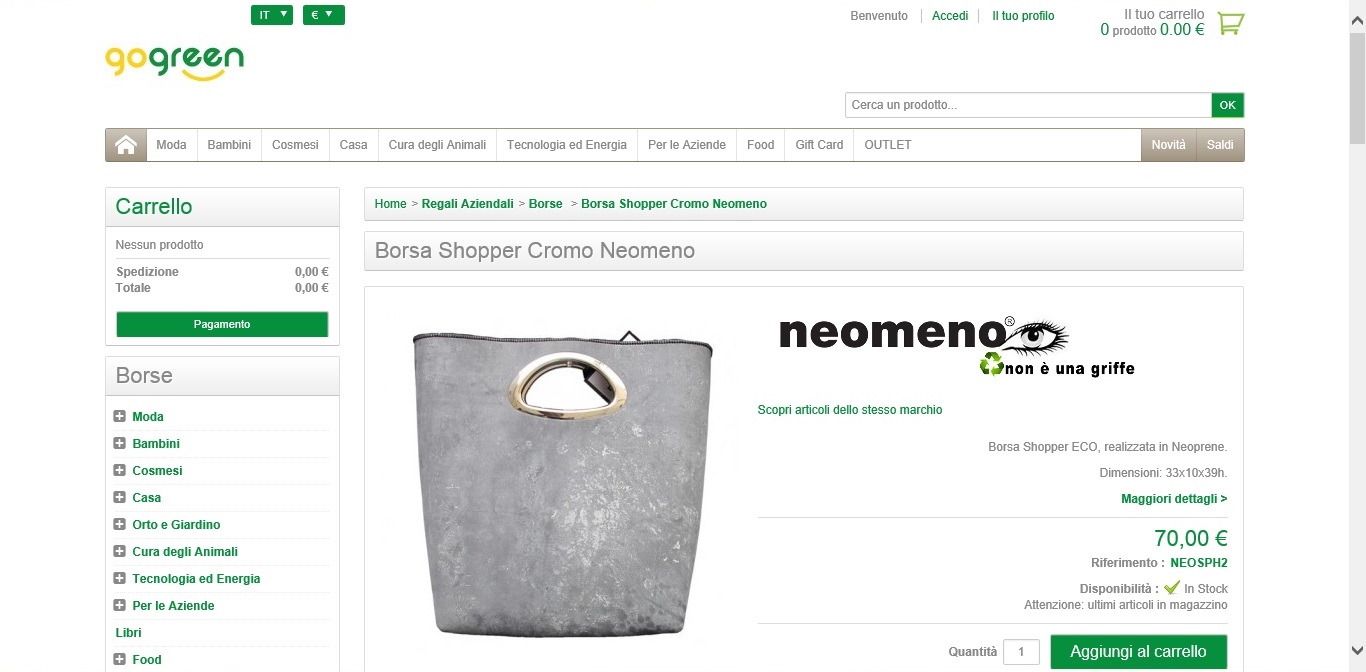1366x672 pixels.
Task: Open the IT language dropdown
Action: click(x=272, y=15)
